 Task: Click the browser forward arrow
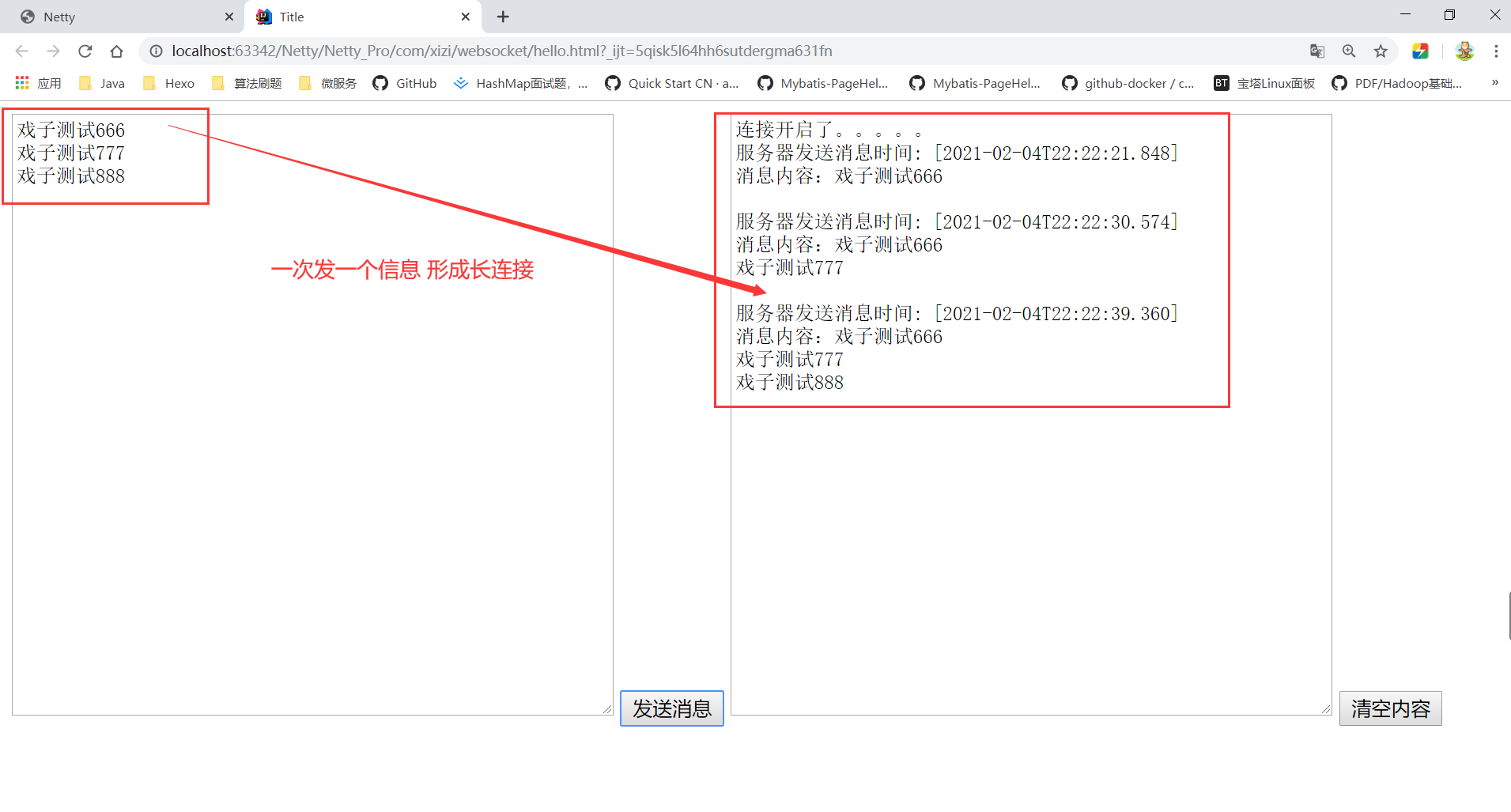point(53,51)
